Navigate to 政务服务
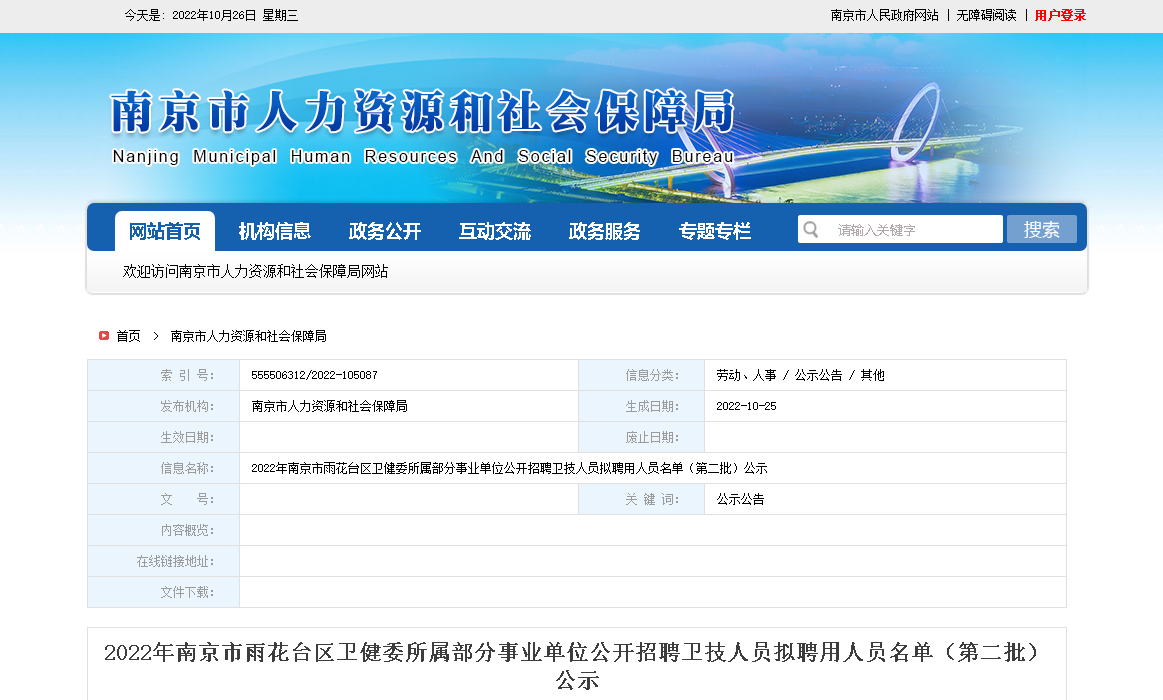This screenshot has height=700, width=1163. click(x=605, y=231)
